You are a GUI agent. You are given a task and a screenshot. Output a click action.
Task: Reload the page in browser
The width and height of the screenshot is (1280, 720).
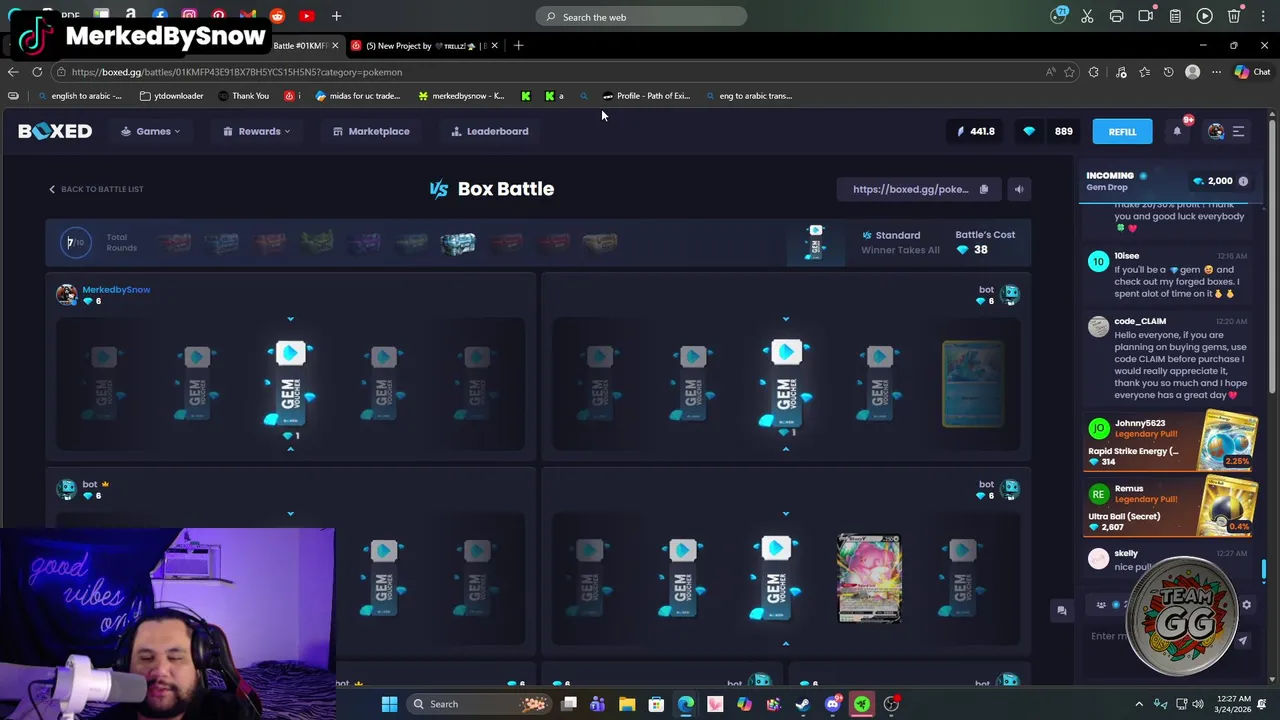[37, 72]
